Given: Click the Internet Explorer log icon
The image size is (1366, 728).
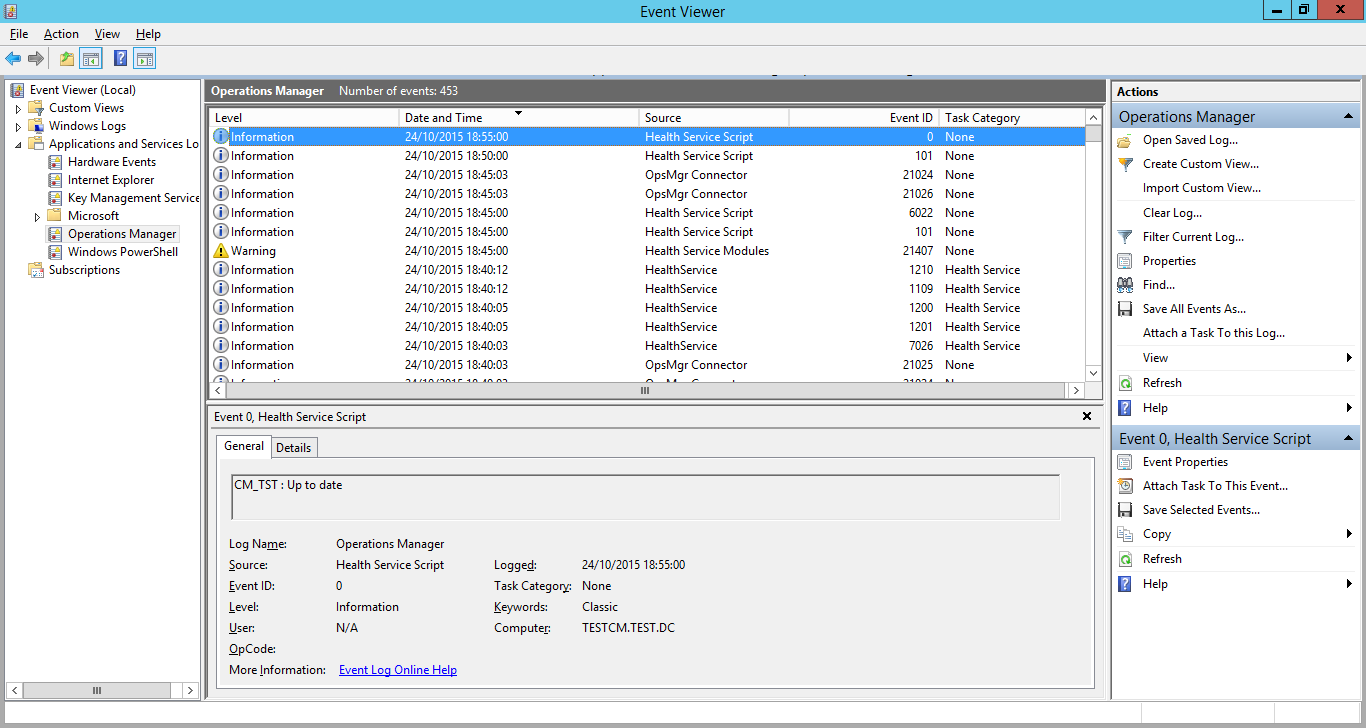Looking at the screenshot, I should pyautogui.click(x=56, y=180).
